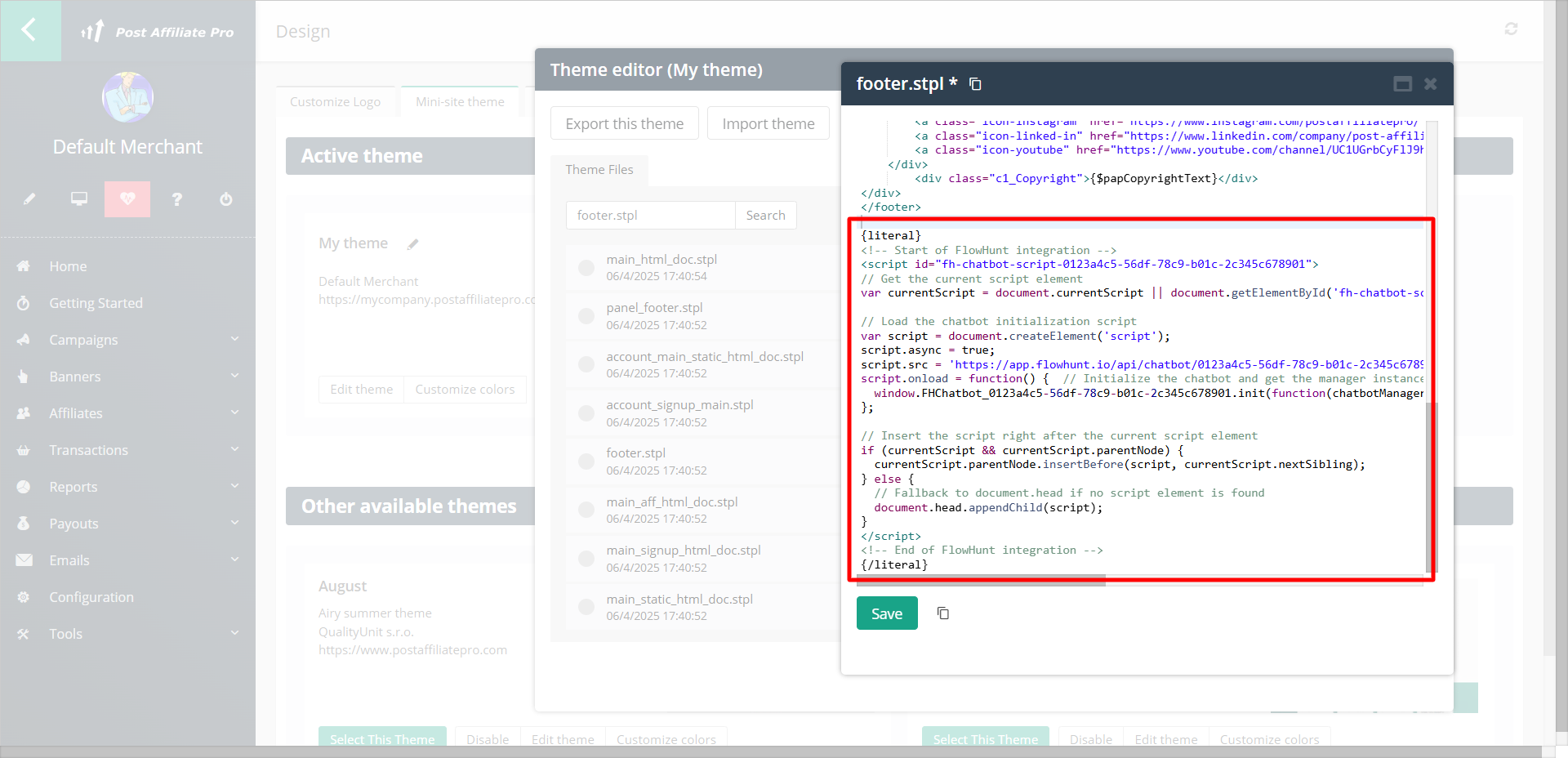Open the account_signup_main.stpl file name
Viewport: 1568px width, 758px height.
679,405
